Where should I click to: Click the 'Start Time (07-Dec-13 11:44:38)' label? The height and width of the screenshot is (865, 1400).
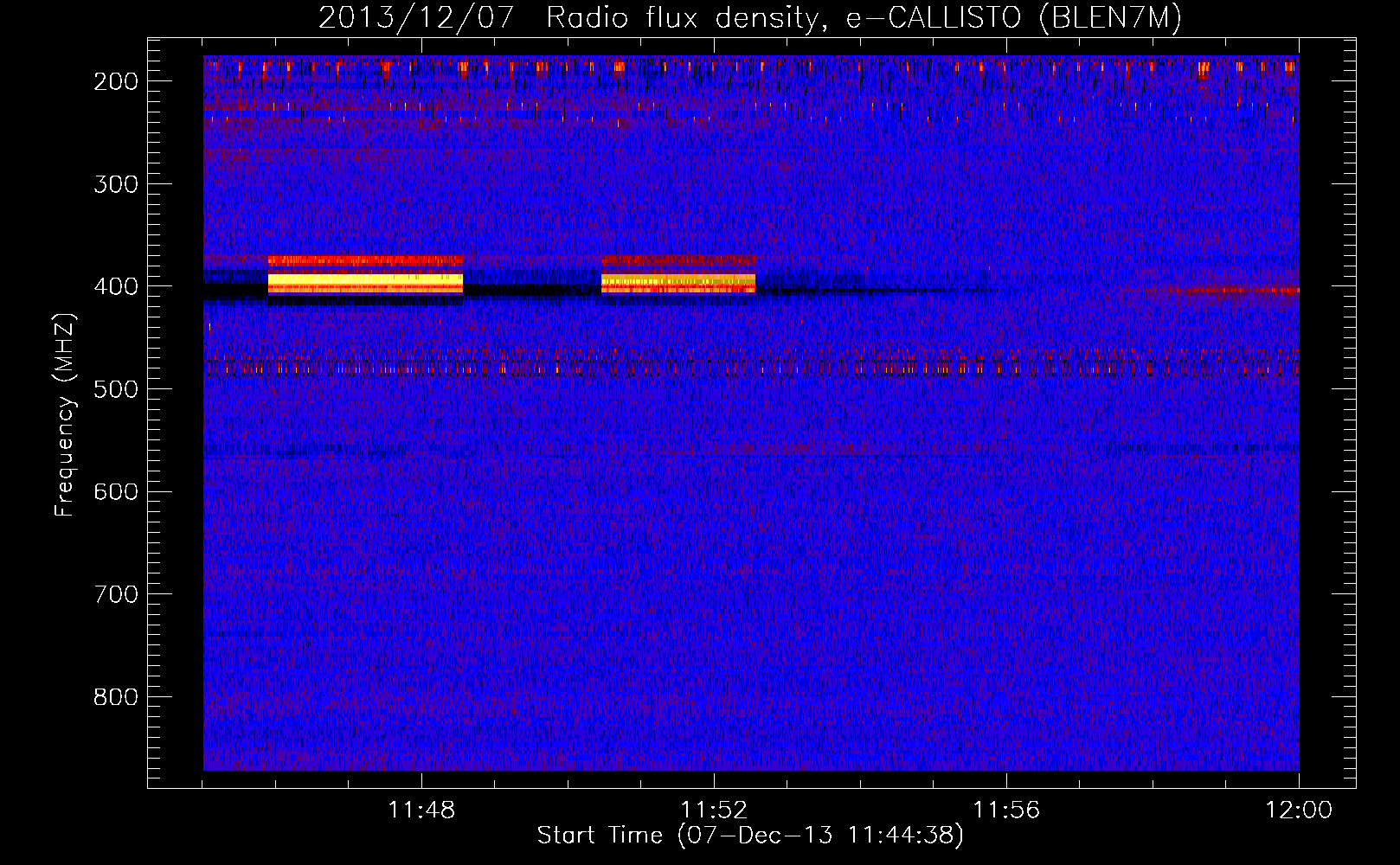tap(749, 836)
